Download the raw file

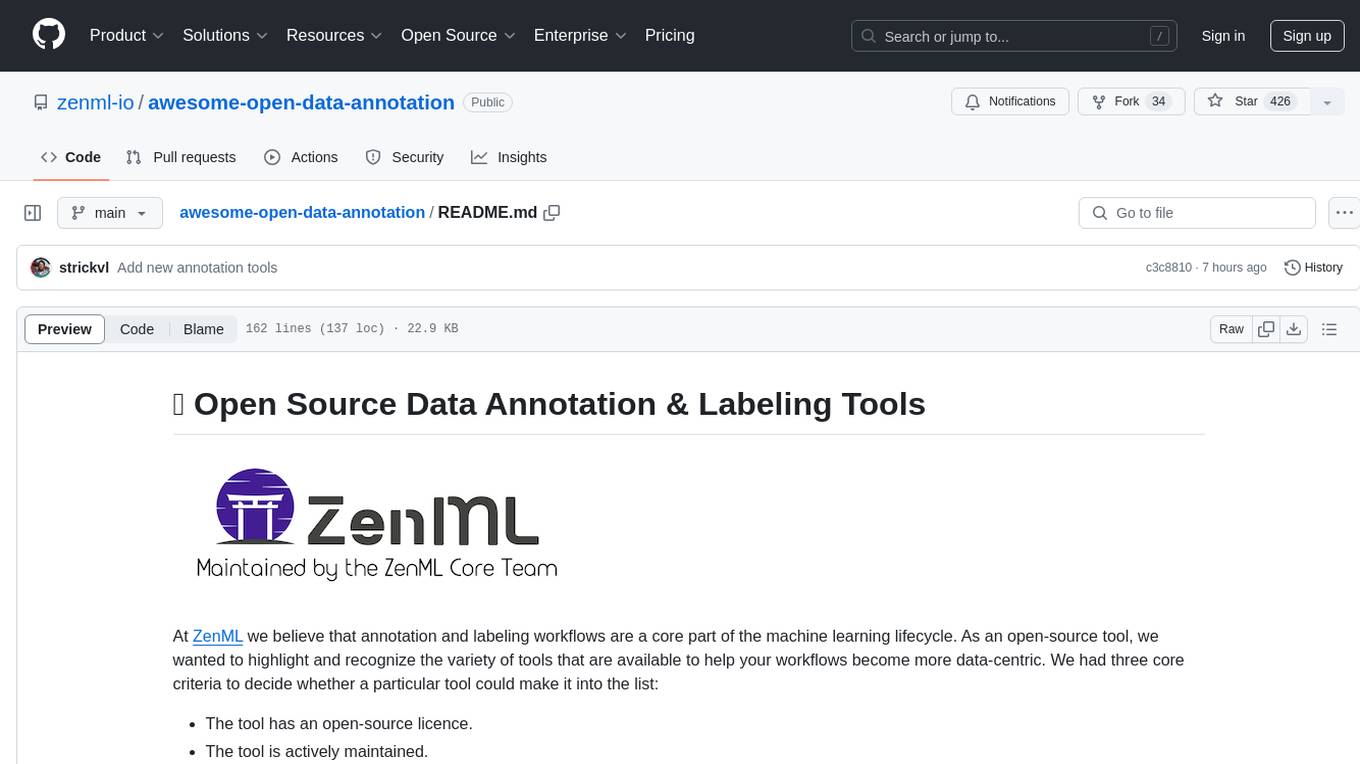click(1293, 329)
